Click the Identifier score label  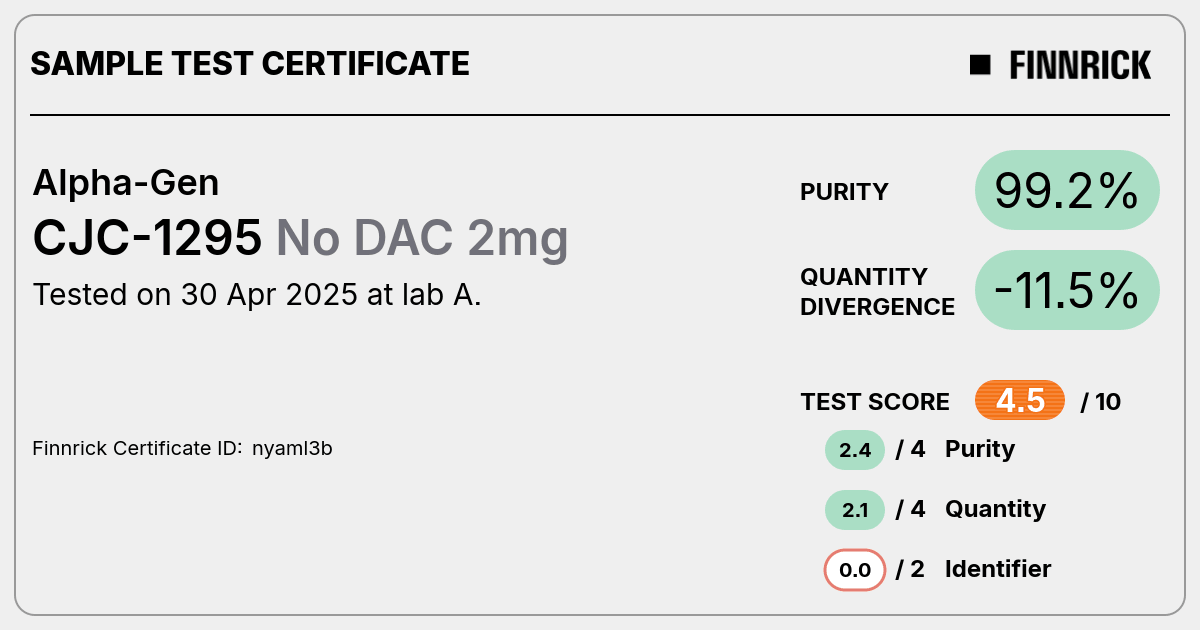998,569
